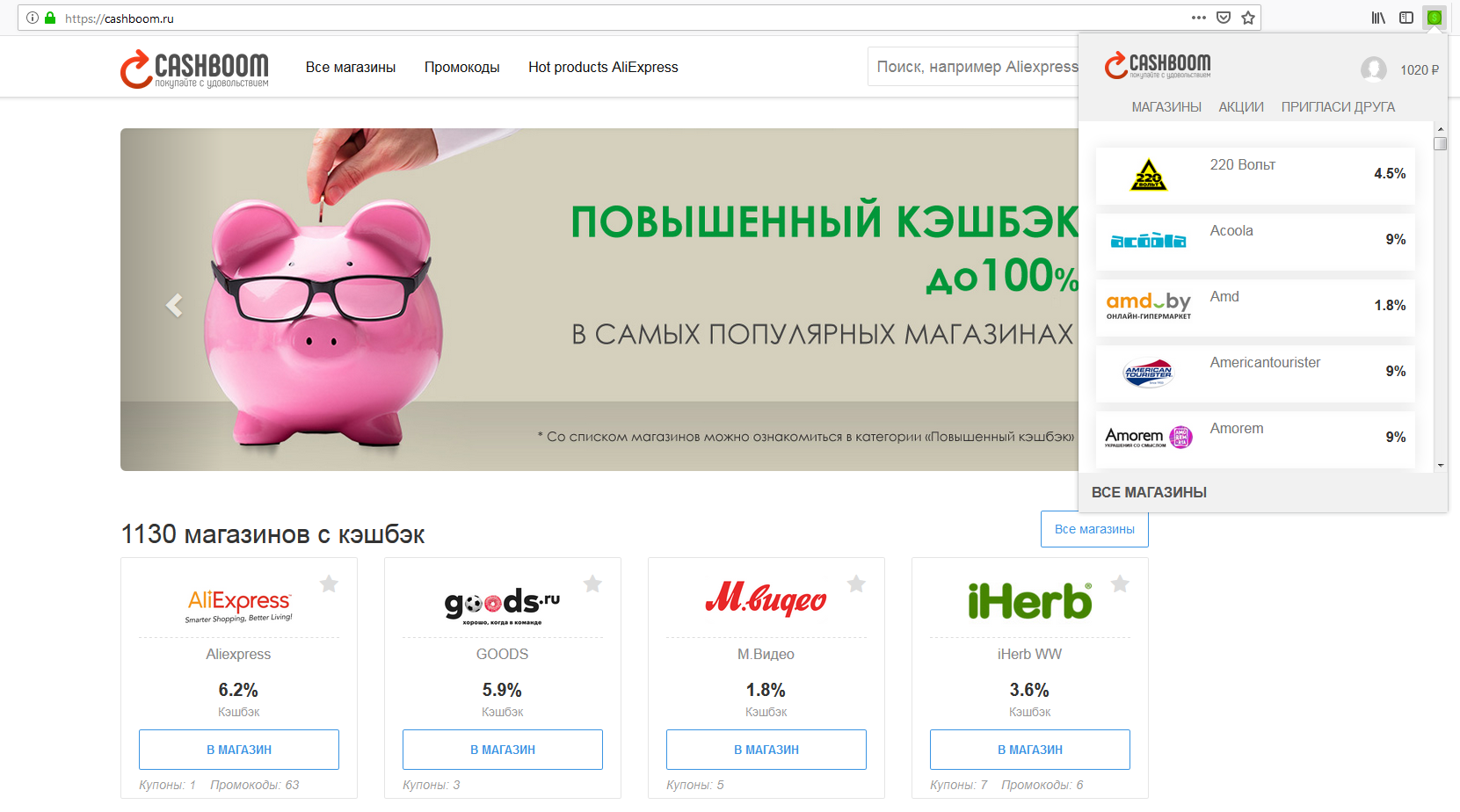Open the Промокоды menu item
The width and height of the screenshot is (1460, 812).
click(x=461, y=67)
